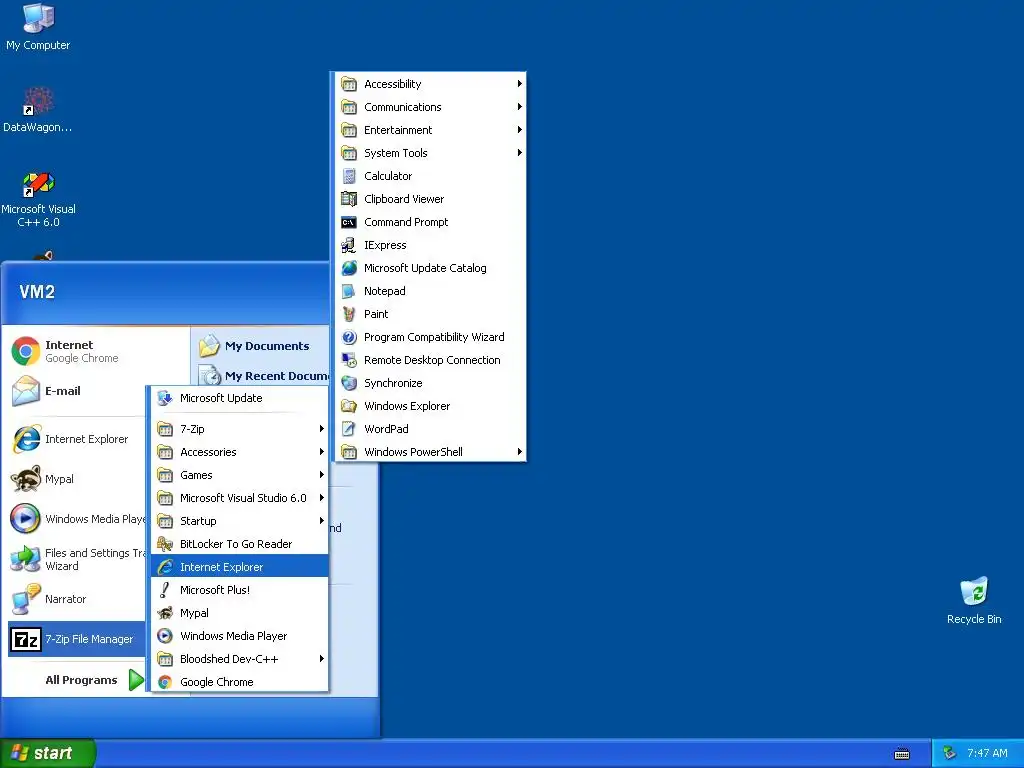Click Files and Settings Transfer Wizard icon
1024x768 pixels.
pos(25,559)
